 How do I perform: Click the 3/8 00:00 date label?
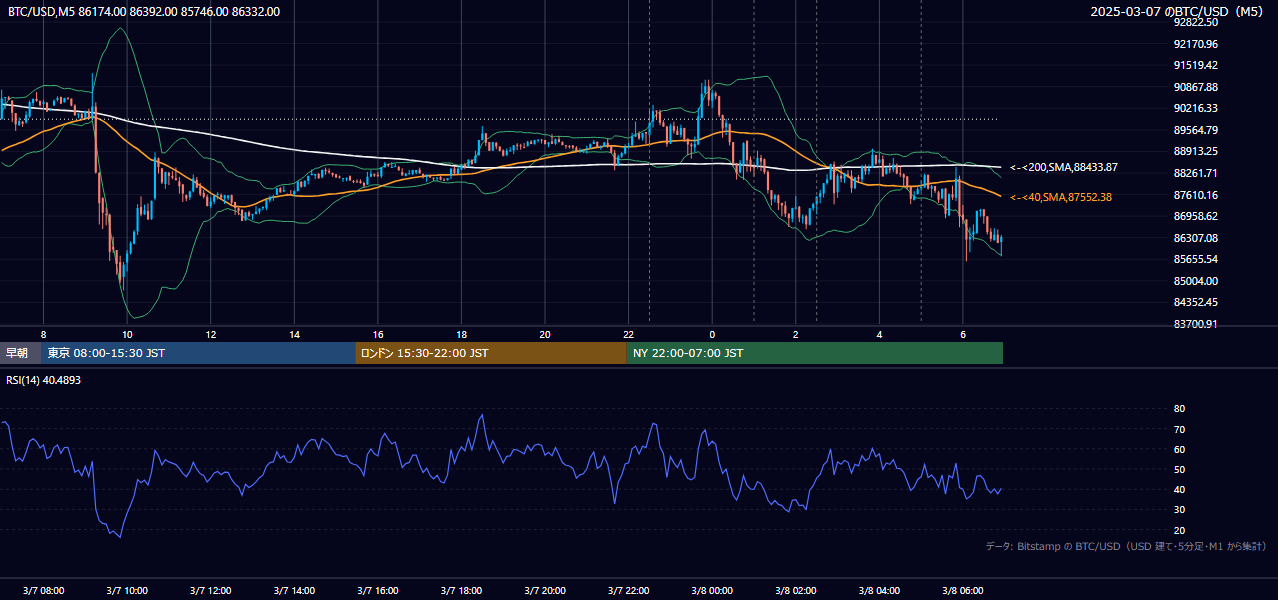[712, 591]
